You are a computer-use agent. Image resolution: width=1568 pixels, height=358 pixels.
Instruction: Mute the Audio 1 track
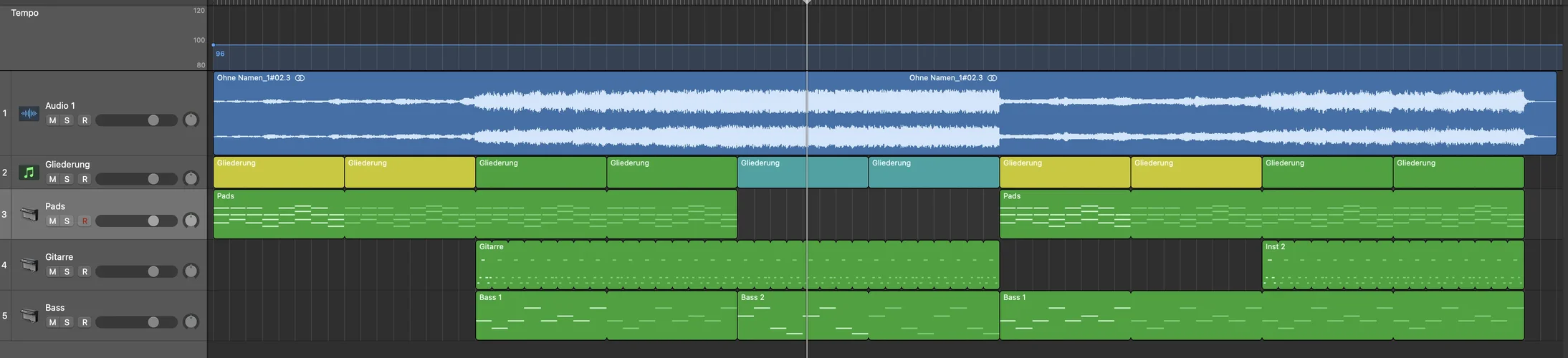click(x=52, y=120)
